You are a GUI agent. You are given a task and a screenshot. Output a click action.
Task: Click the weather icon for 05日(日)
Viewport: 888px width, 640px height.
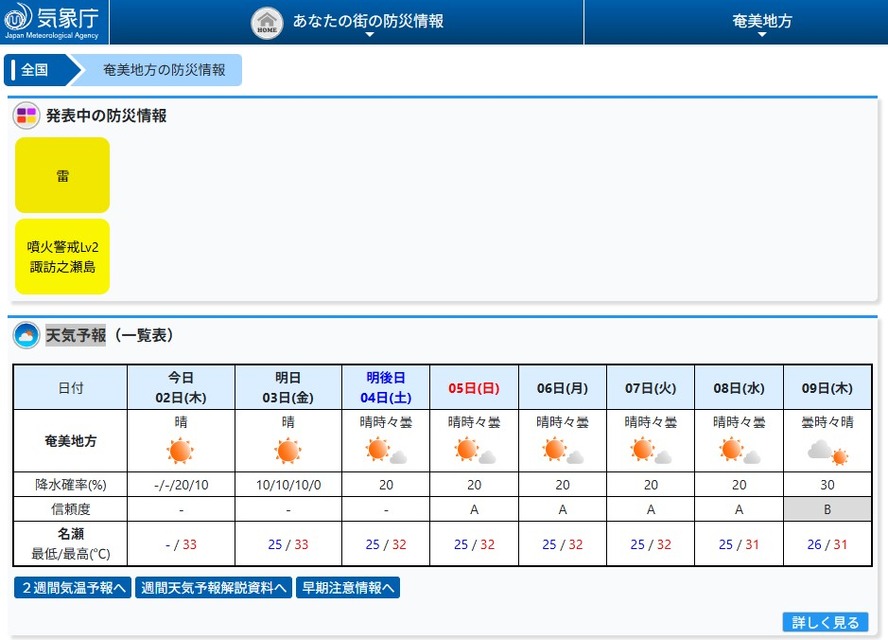(475, 451)
